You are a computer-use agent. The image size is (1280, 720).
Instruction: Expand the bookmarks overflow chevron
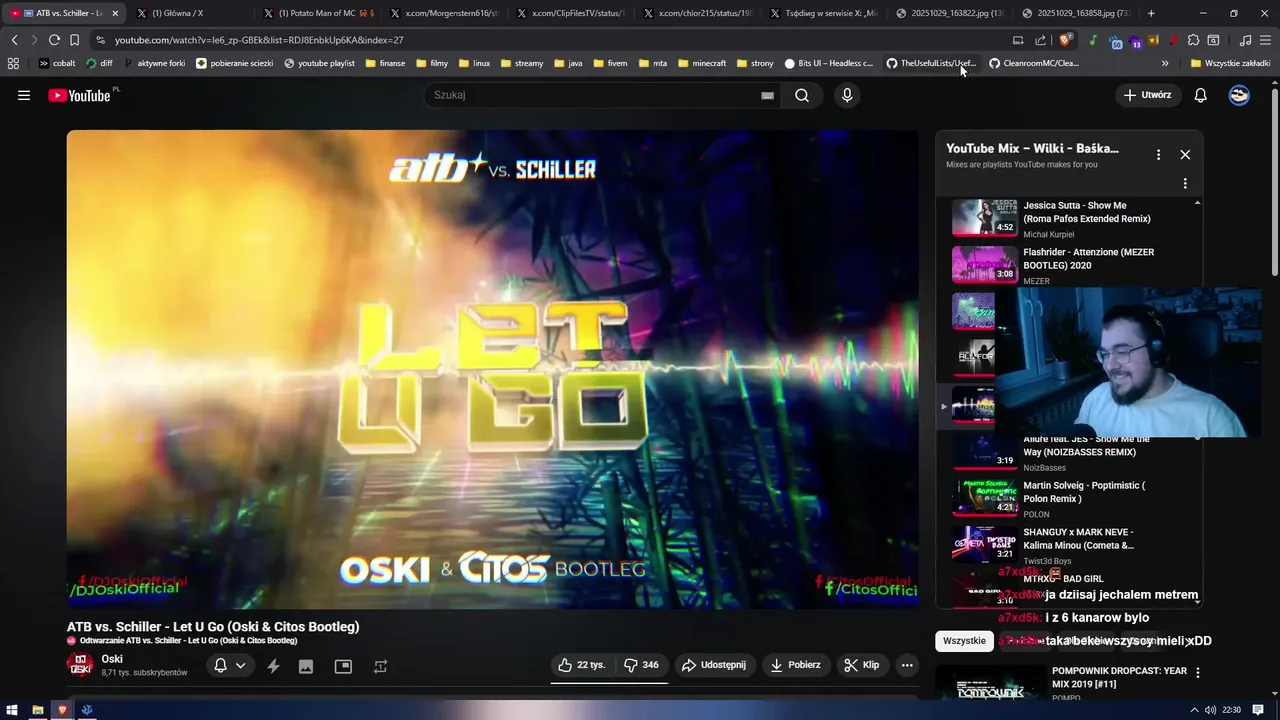[1165, 63]
